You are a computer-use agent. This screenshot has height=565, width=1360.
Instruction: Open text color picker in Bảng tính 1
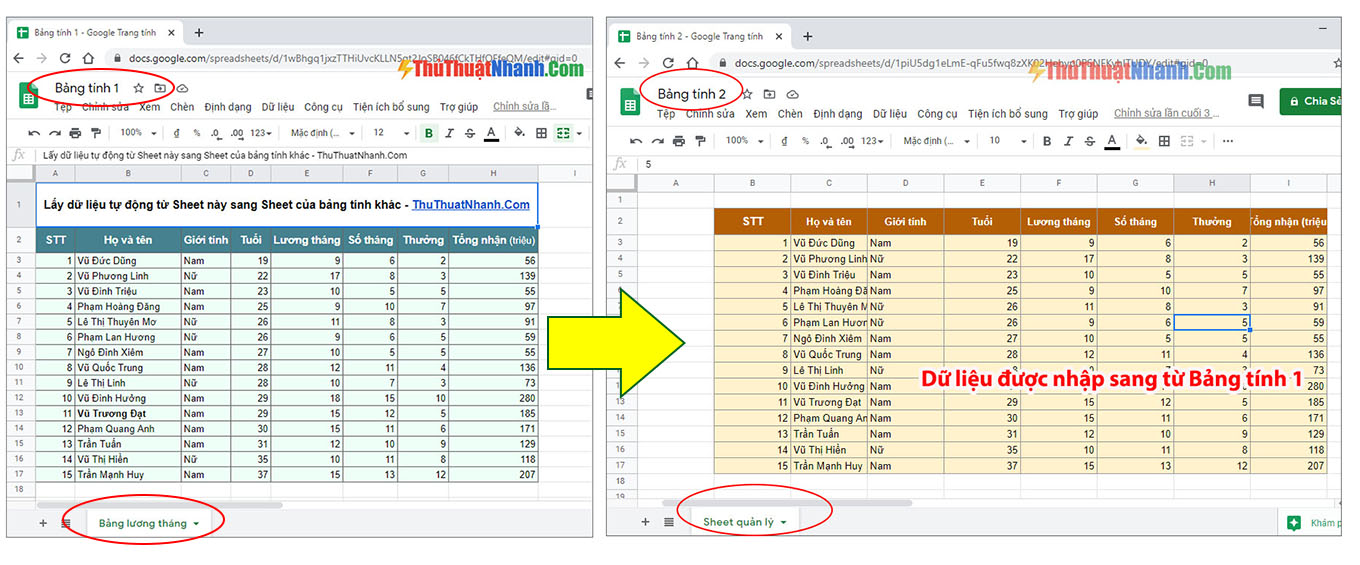[x=491, y=133]
